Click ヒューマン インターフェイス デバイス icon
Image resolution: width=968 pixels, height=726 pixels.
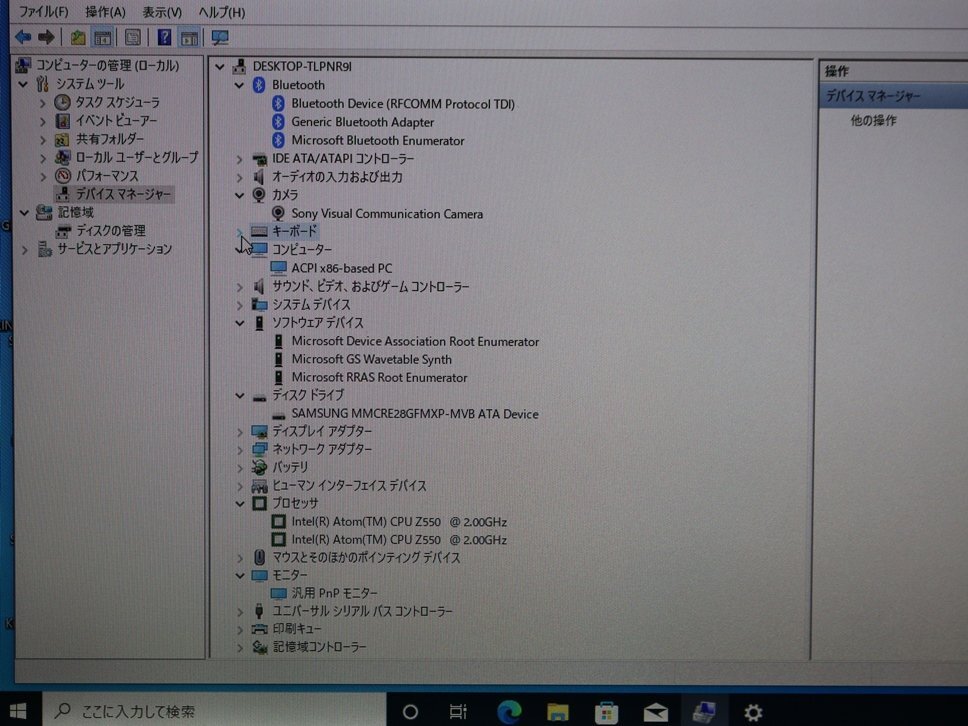pos(259,486)
